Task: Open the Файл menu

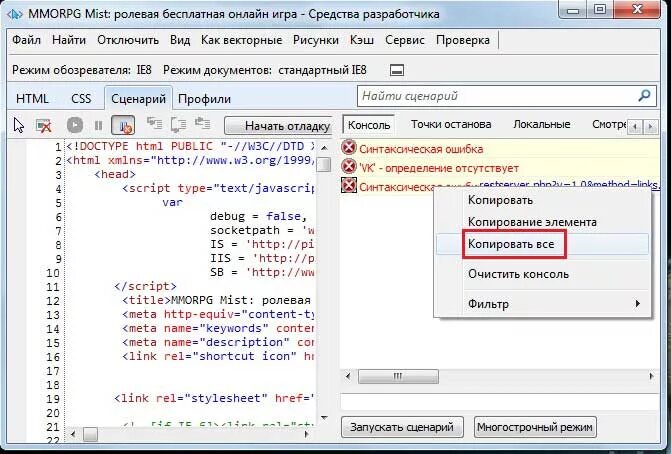Action: pyautogui.click(x=27, y=40)
